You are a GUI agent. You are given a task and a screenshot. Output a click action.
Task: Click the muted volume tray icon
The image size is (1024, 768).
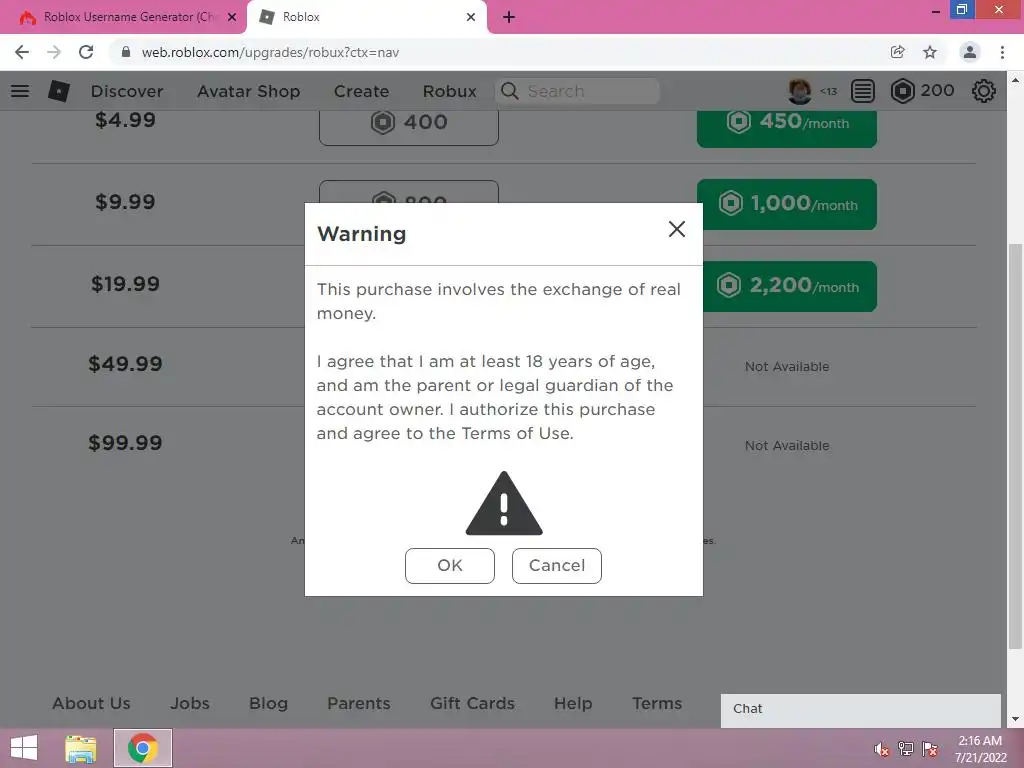click(x=882, y=749)
